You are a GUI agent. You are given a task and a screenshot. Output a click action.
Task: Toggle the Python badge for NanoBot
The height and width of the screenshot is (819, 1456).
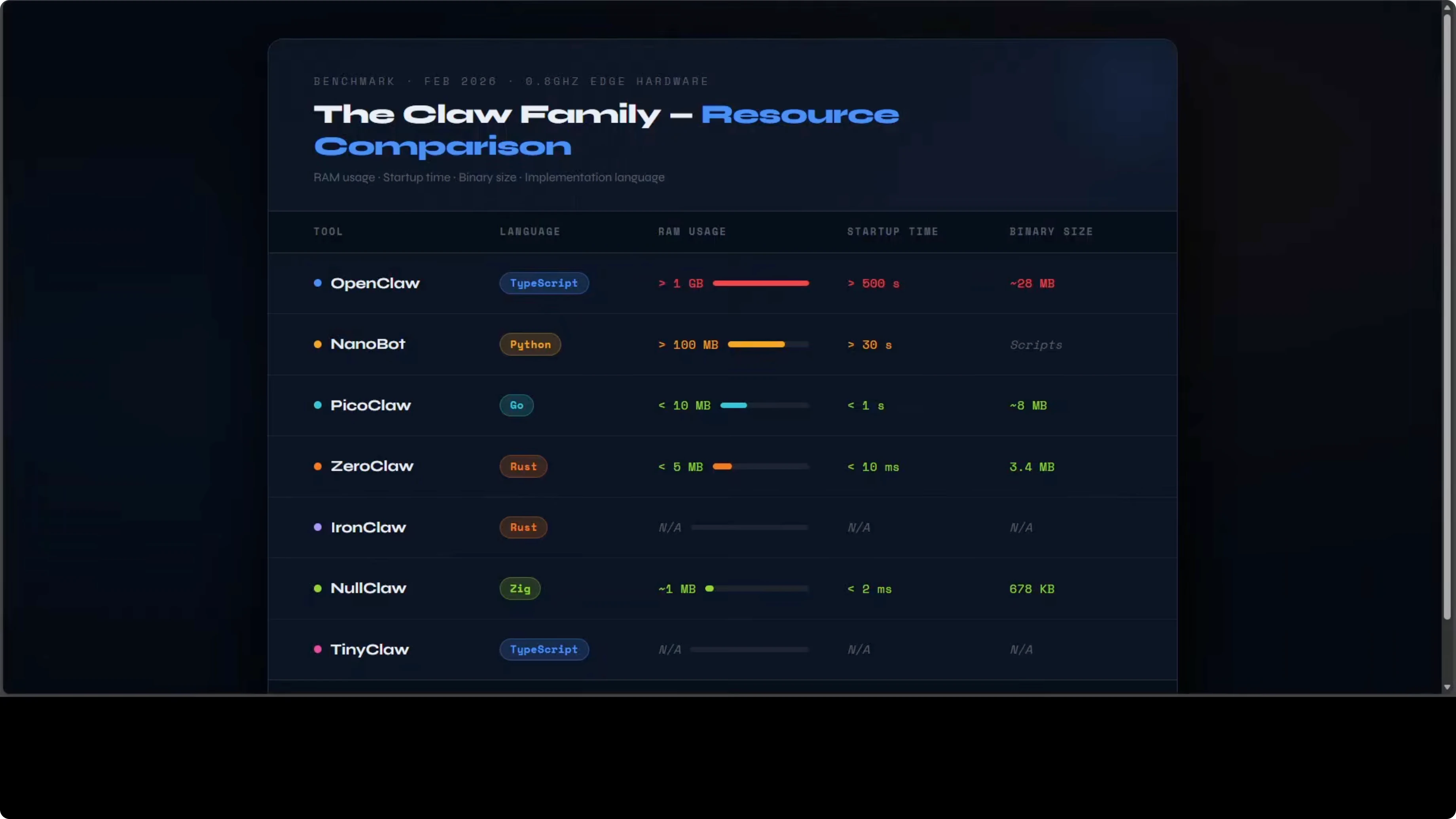[x=530, y=344]
